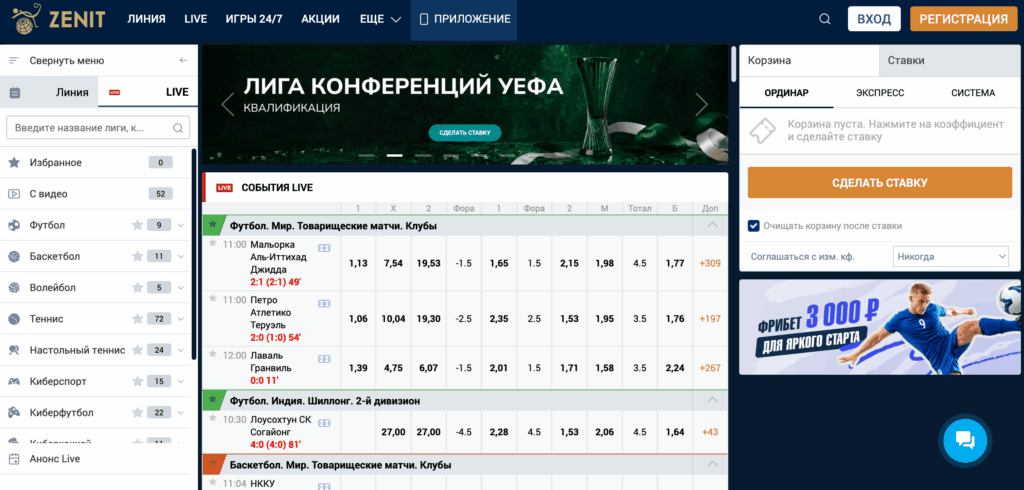Click the phone icon beside ПРИЛОЖЕНИЕ
Image resolution: width=1024 pixels, height=490 pixels.
click(x=423, y=19)
